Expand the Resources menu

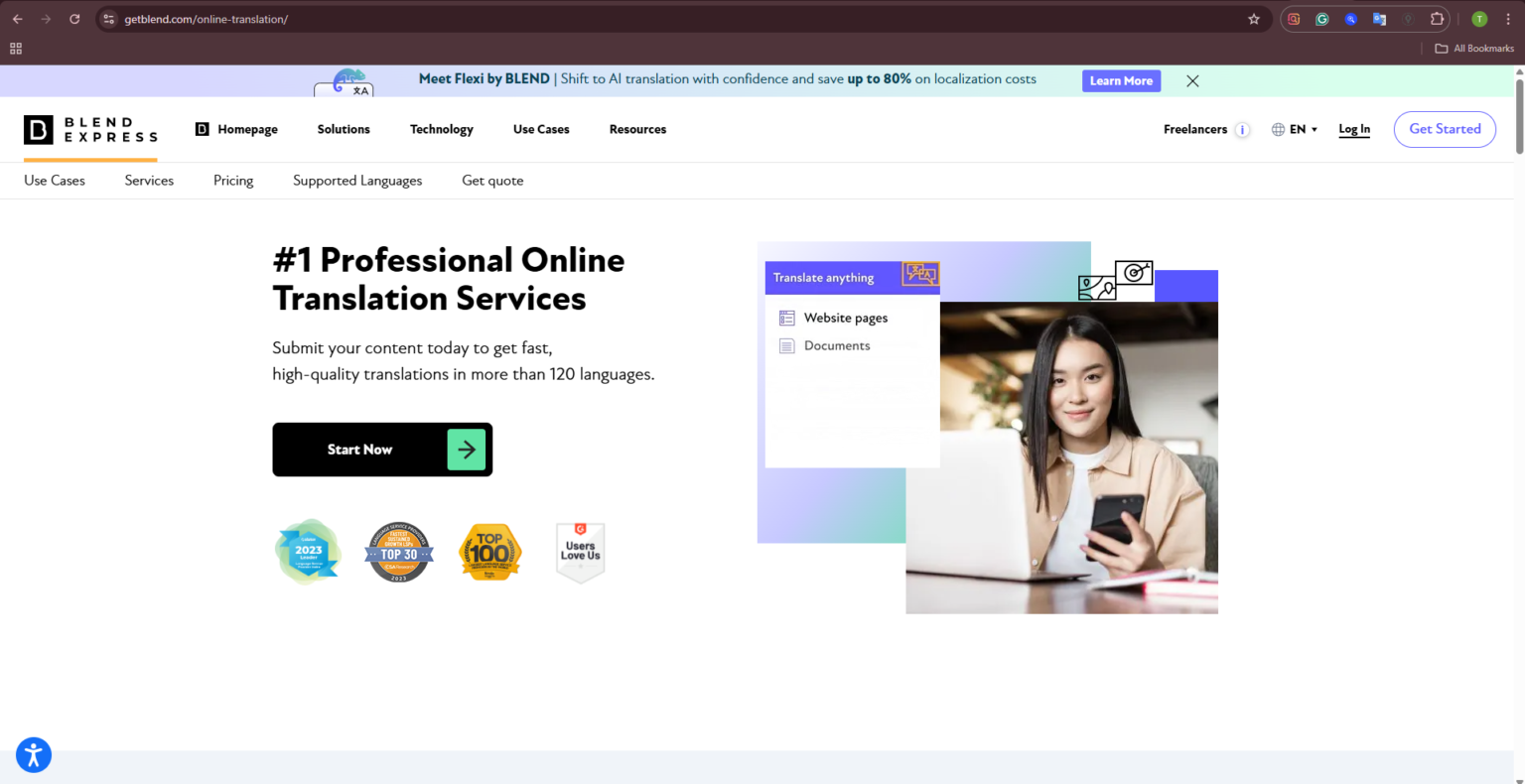click(x=637, y=129)
